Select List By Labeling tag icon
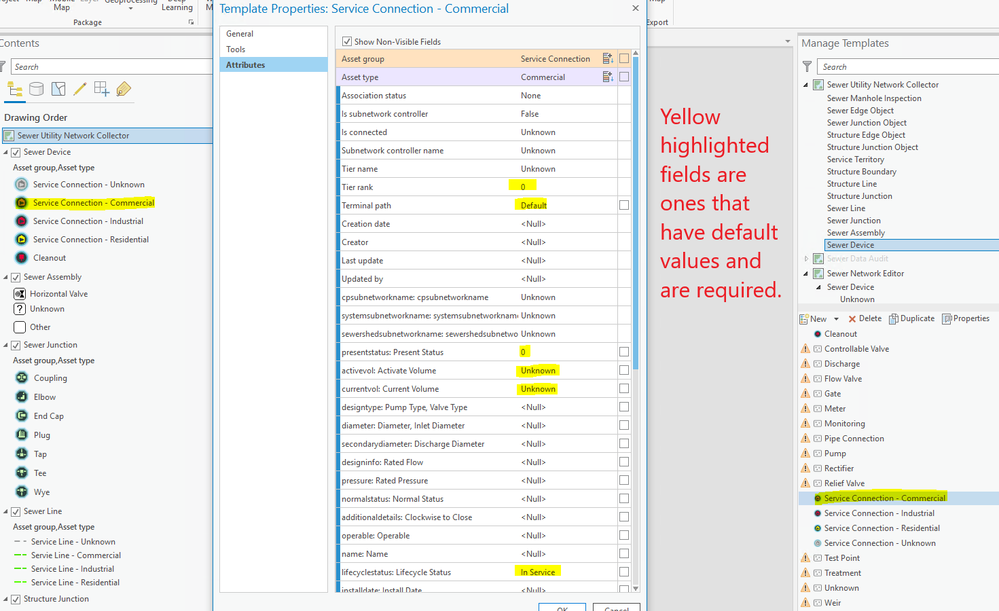This screenshot has height=611, width=999. point(124,89)
